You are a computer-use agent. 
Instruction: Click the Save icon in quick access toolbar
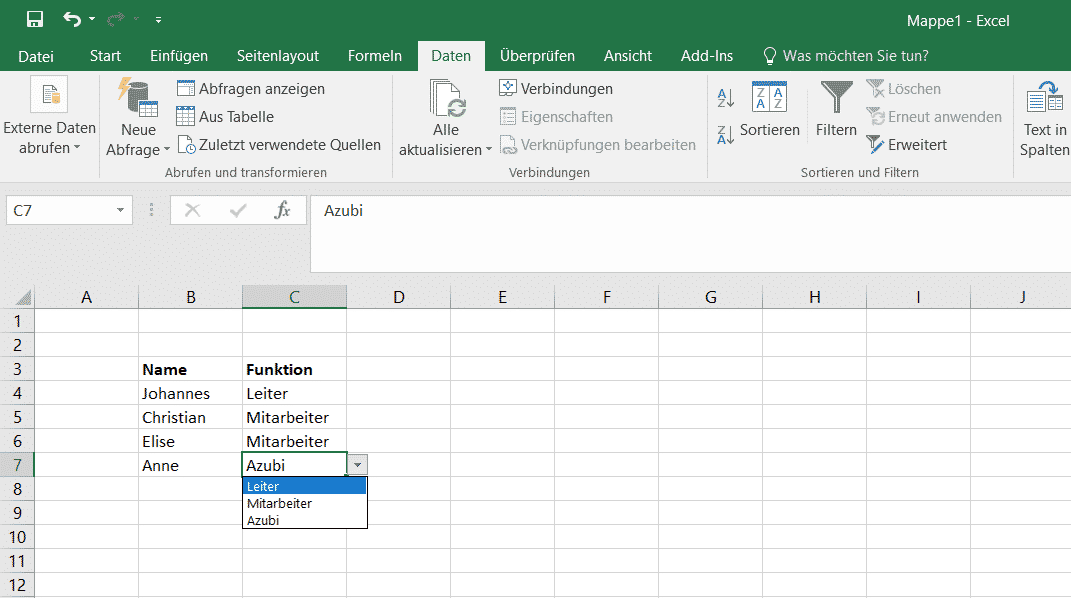35,19
